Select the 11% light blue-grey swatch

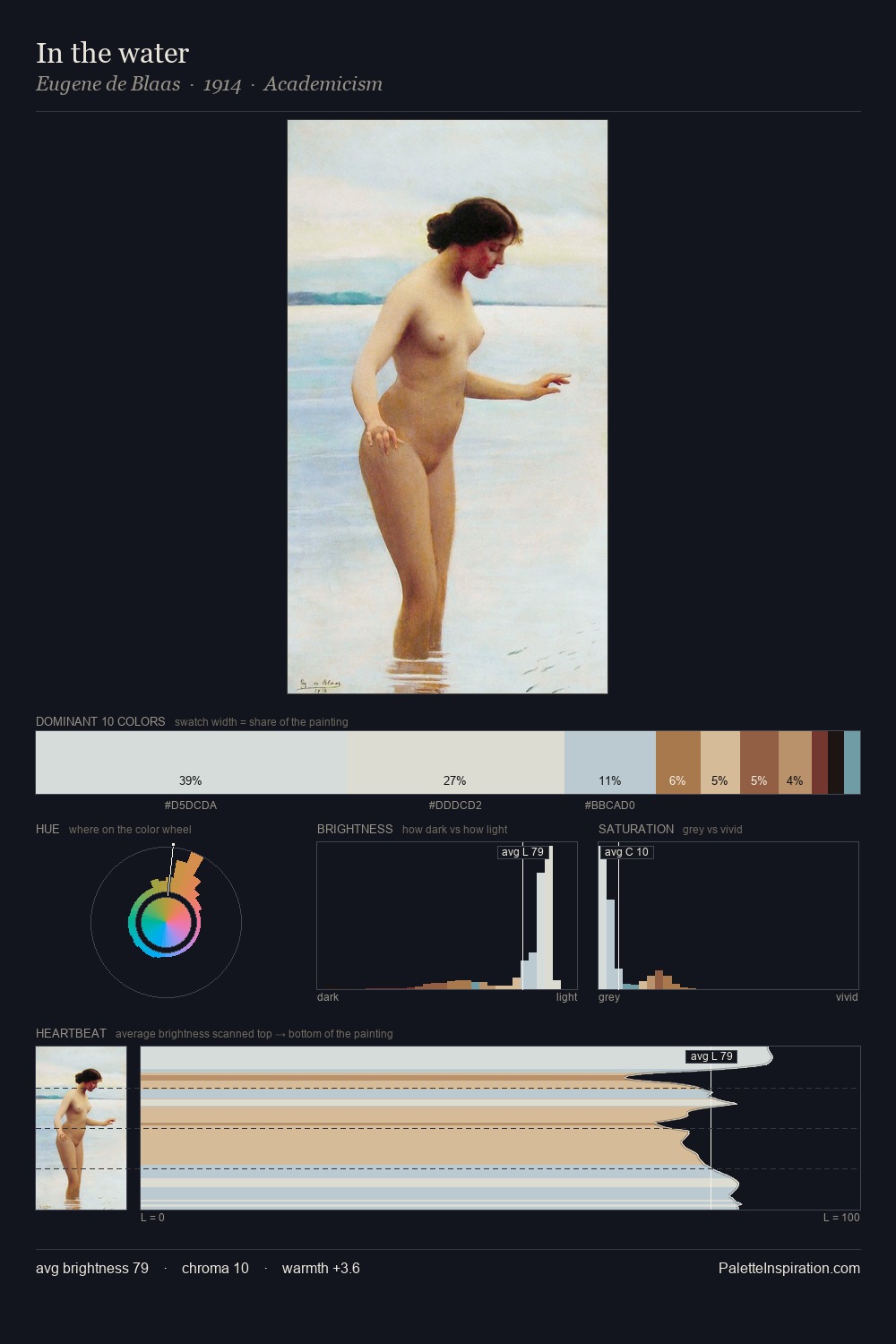[x=610, y=762]
